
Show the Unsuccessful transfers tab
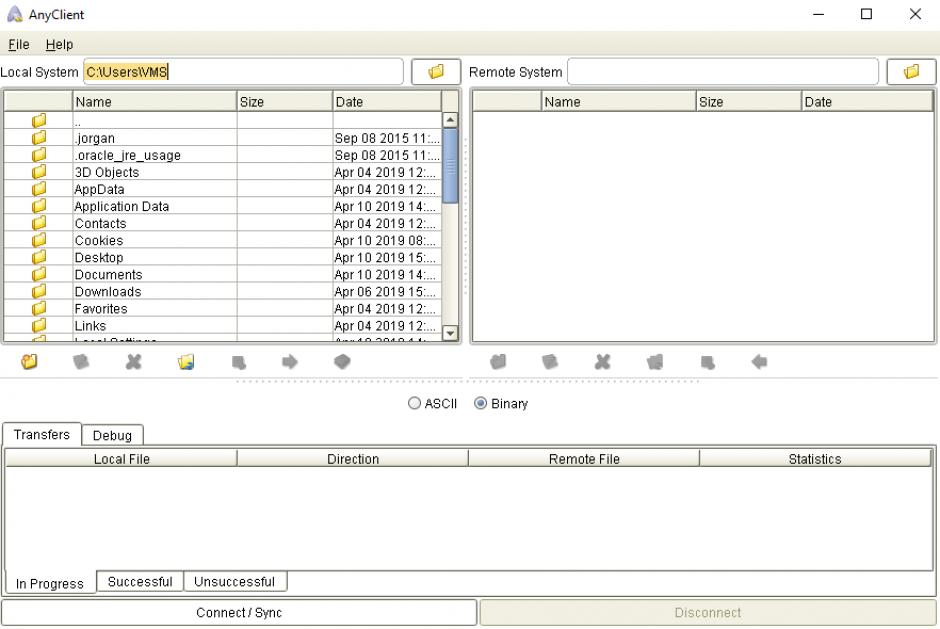[x=234, y=582]
